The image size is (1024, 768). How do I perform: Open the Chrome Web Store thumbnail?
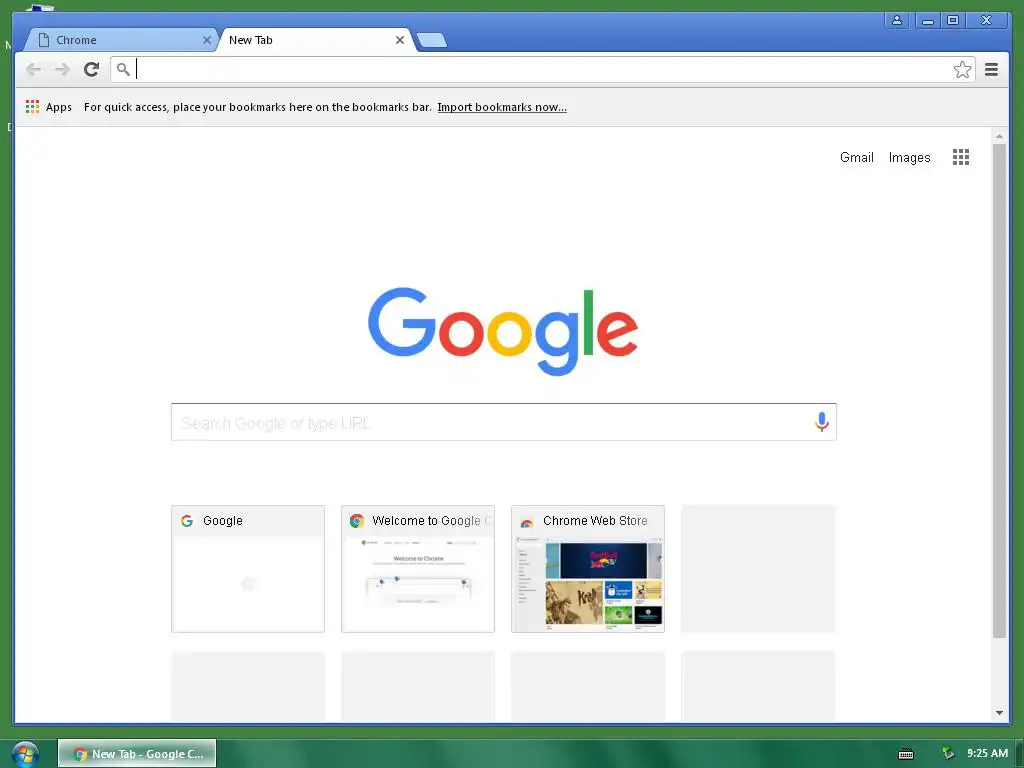point(588,569)
